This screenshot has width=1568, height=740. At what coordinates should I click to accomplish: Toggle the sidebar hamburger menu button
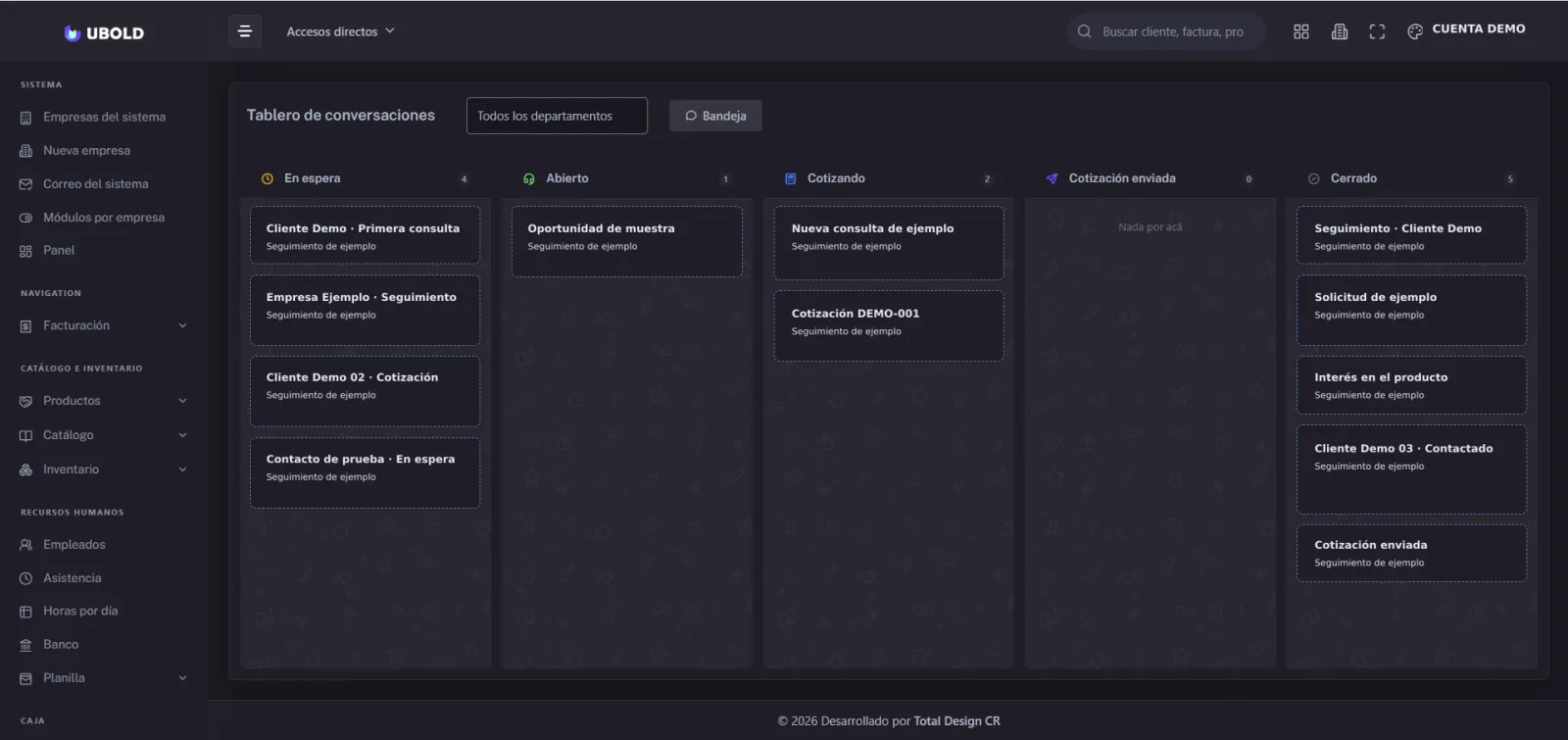pyautogui.click(x=245, y=31)
